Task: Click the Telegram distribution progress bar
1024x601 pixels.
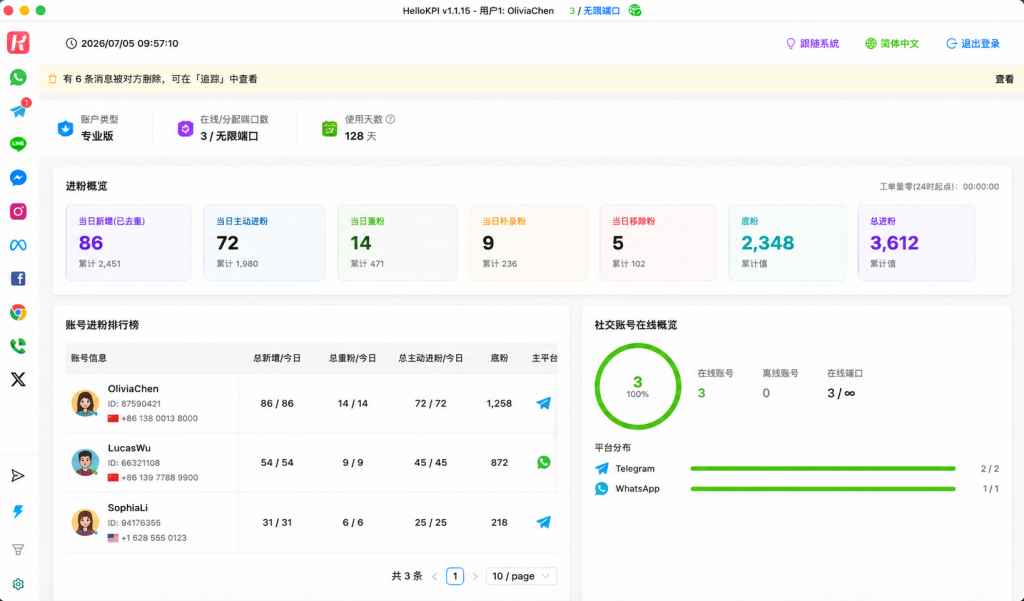Action: (823, 468)
